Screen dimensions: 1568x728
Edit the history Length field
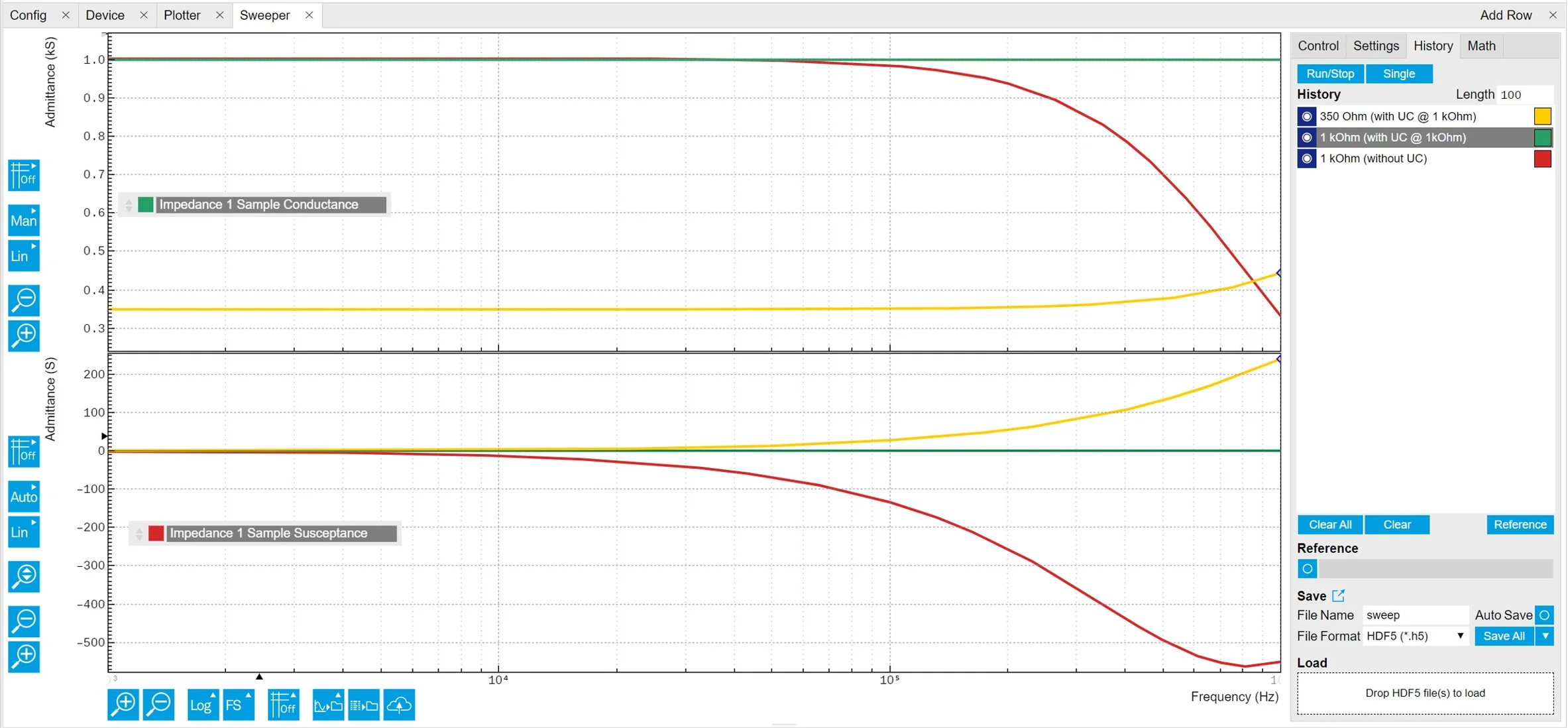point(1526,95)
